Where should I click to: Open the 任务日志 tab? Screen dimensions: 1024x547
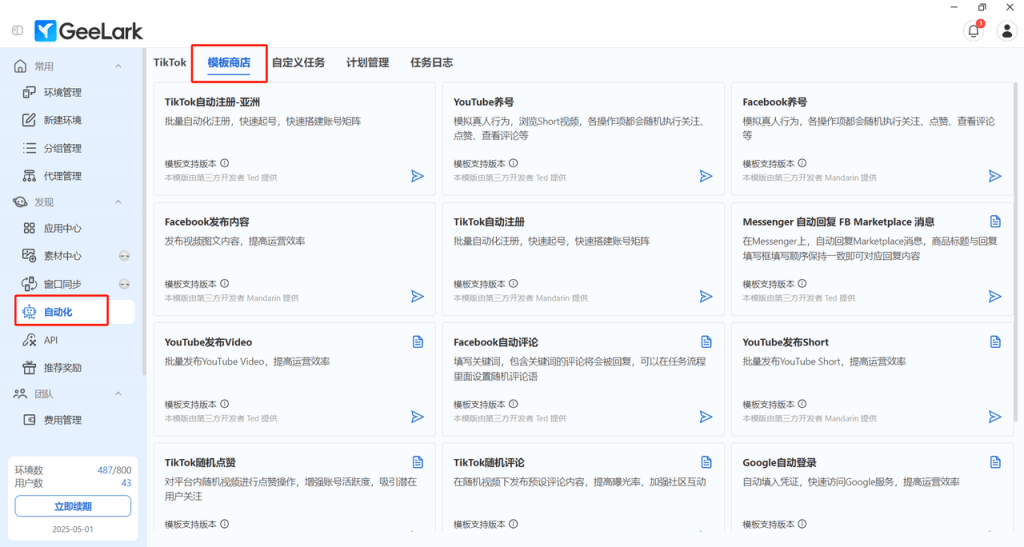(431, 62)
